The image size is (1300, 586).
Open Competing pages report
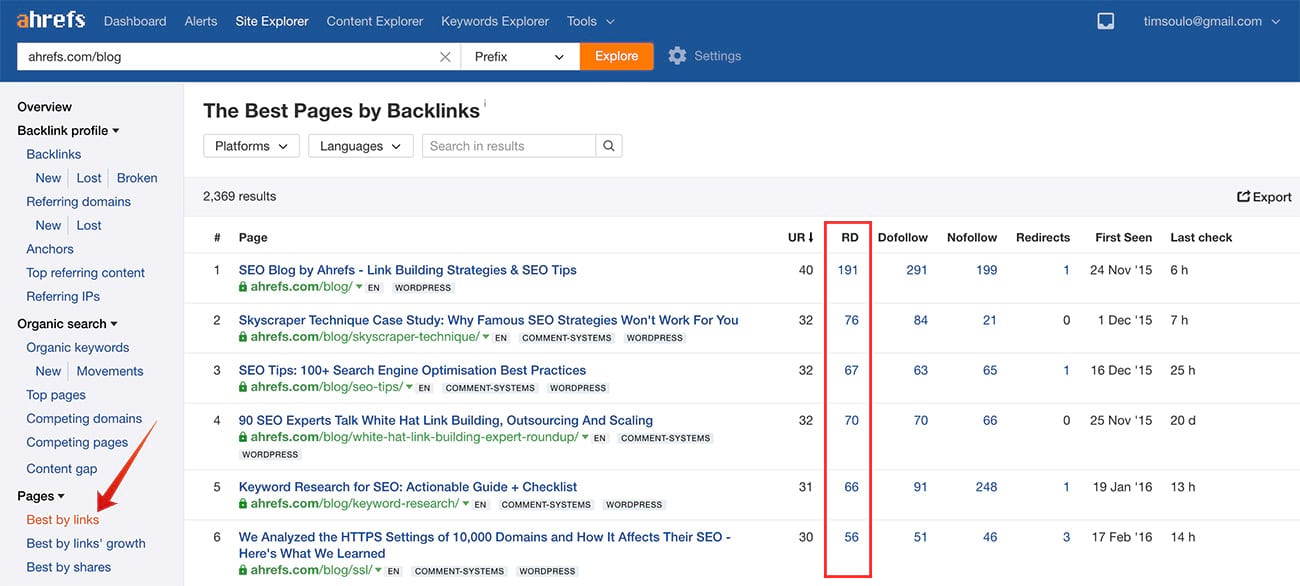pyautogui.click(x=77, y=442)
